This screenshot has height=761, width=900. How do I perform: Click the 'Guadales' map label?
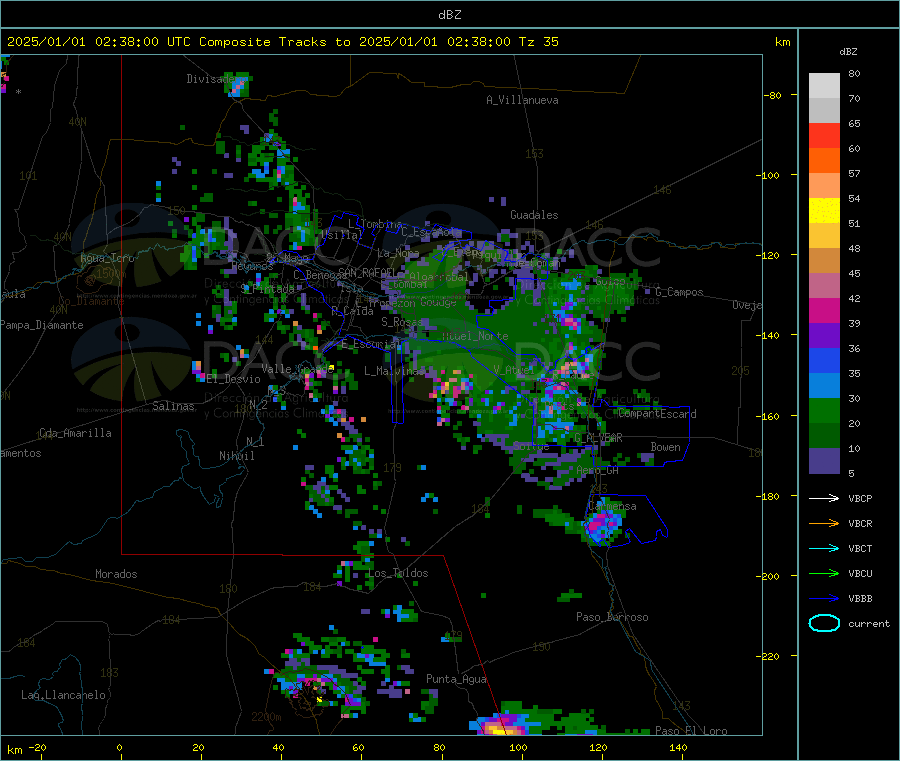click(534, 215)
